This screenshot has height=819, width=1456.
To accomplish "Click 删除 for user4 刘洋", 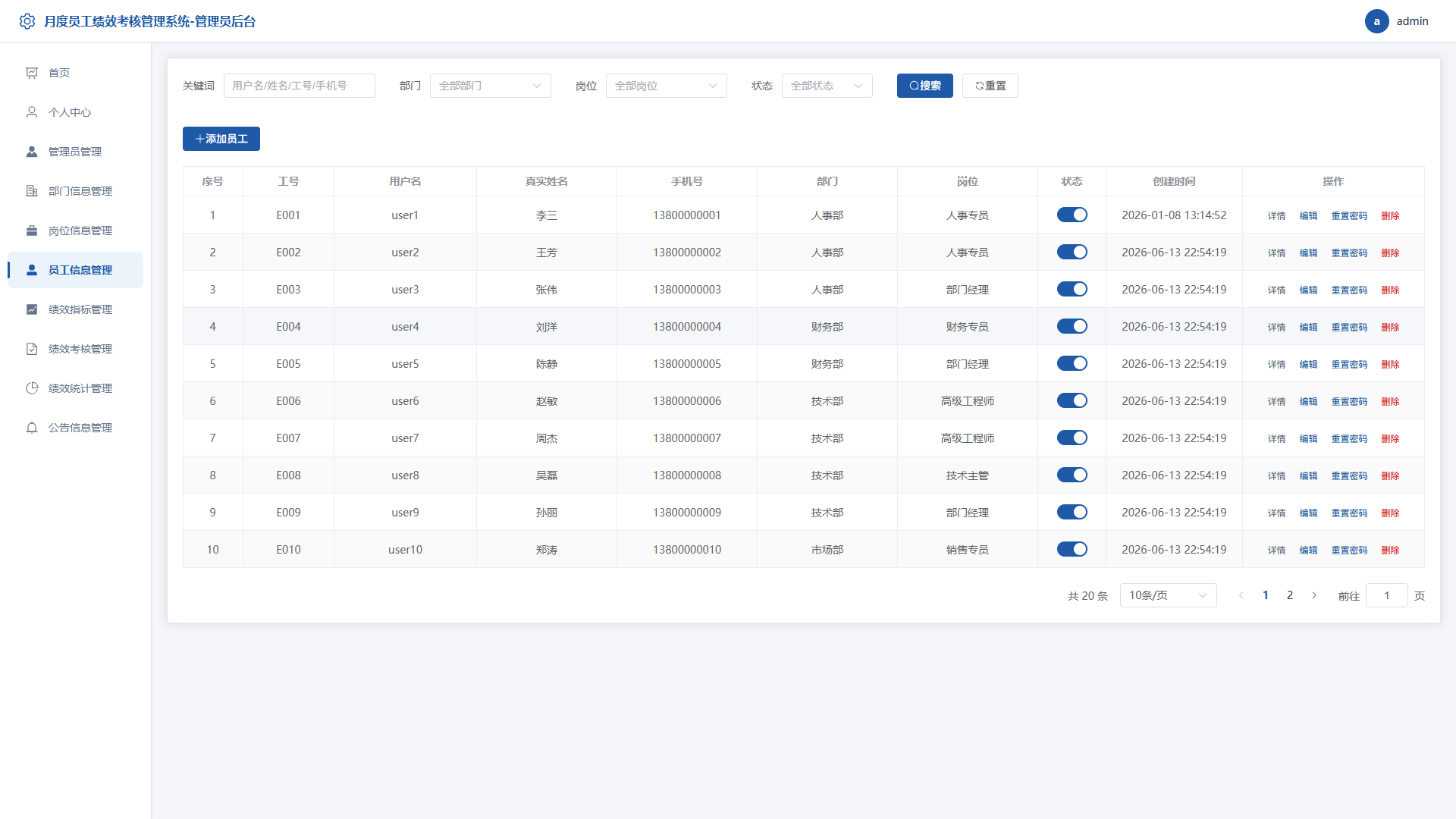I will (x=1390, y=327).
